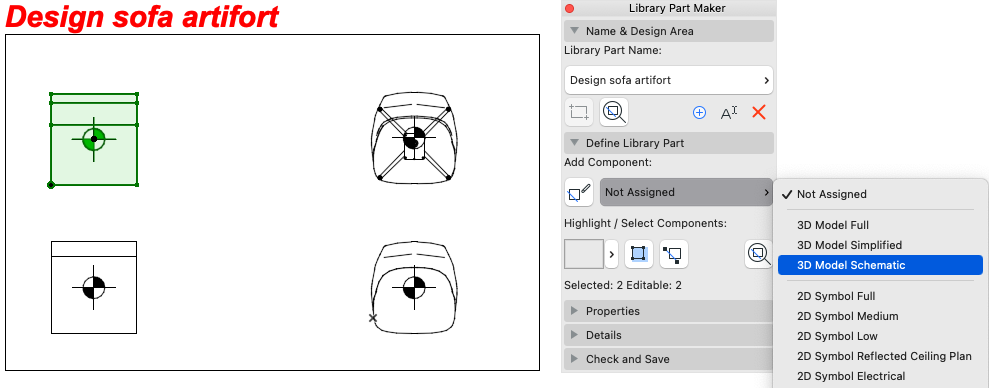Click the define design area marquee icon
Image resolution: width=989 pixels, height=388 pixels.
point(579,112)
